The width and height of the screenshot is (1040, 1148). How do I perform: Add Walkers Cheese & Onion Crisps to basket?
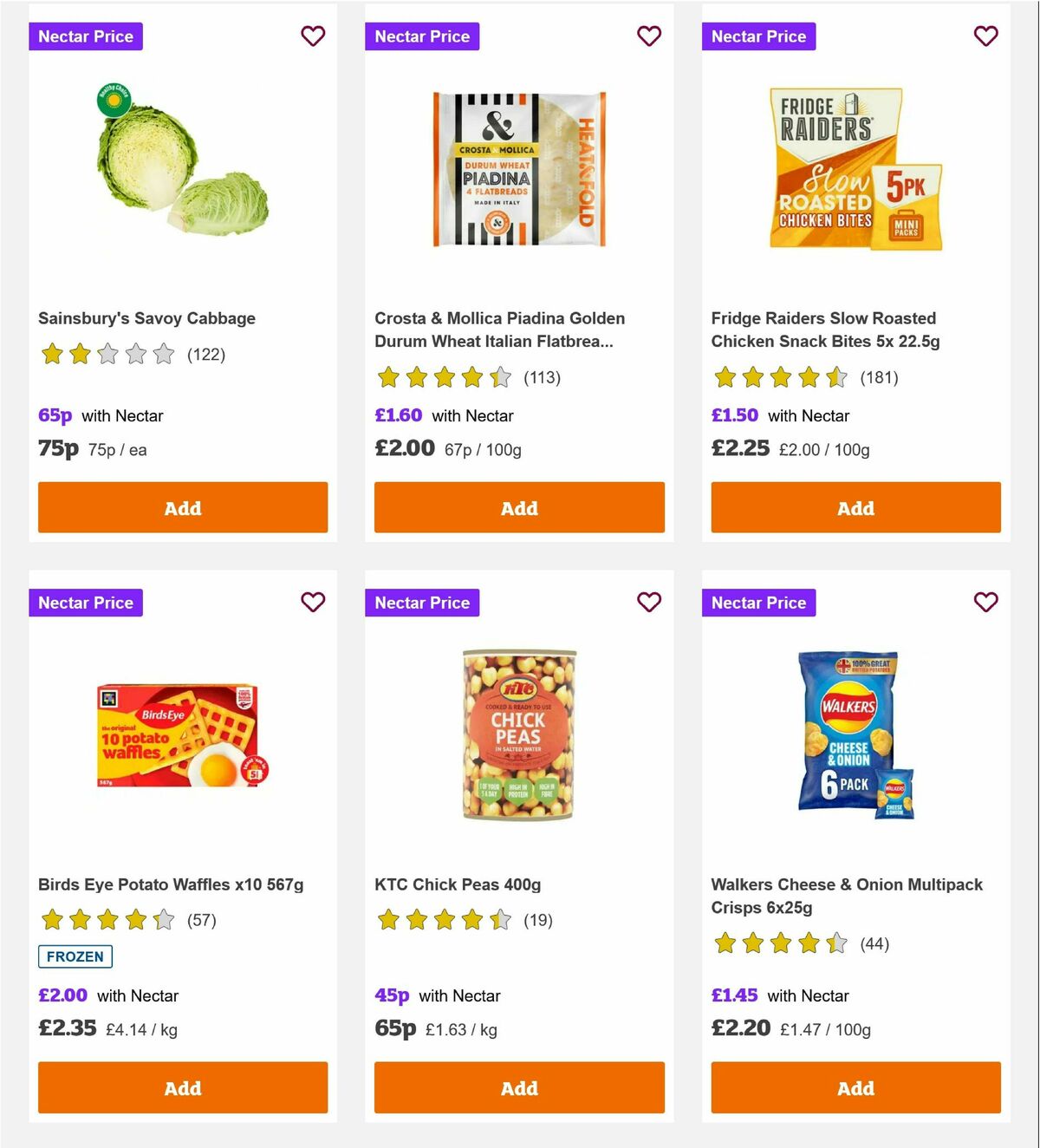pyautogui.click(x=855, y=1087)
